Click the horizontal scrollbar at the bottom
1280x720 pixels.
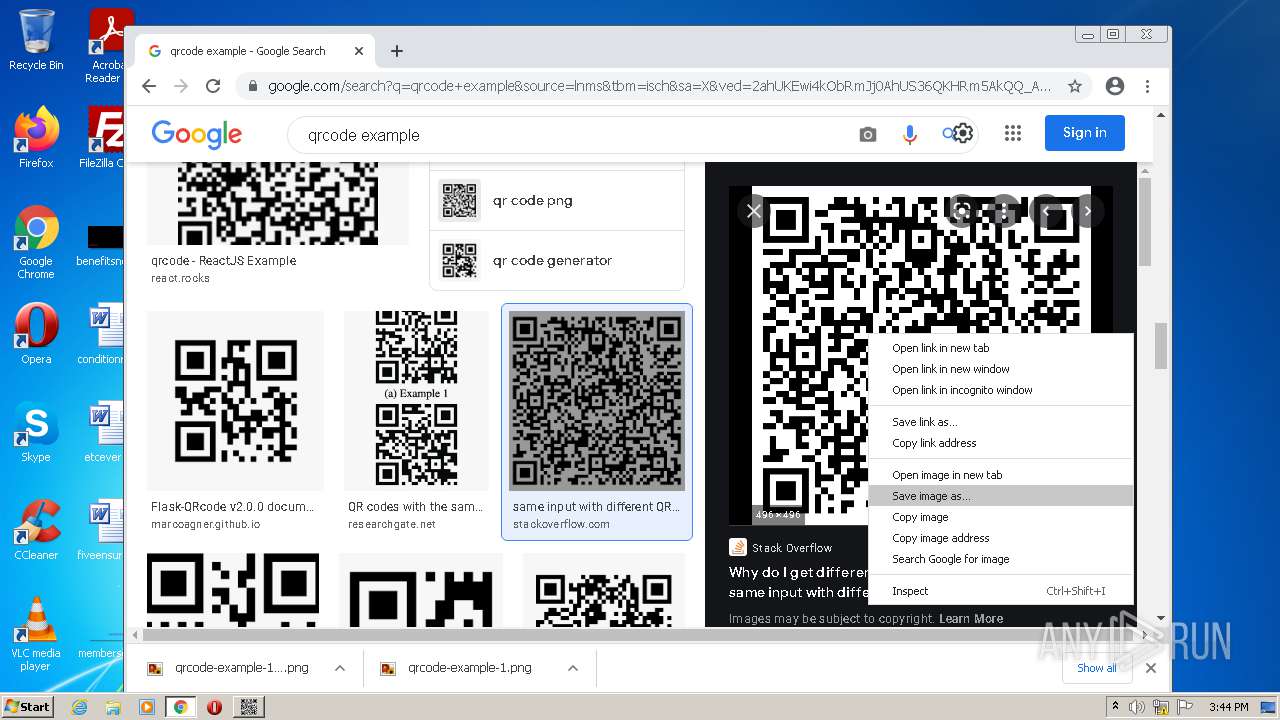[640, 635]
